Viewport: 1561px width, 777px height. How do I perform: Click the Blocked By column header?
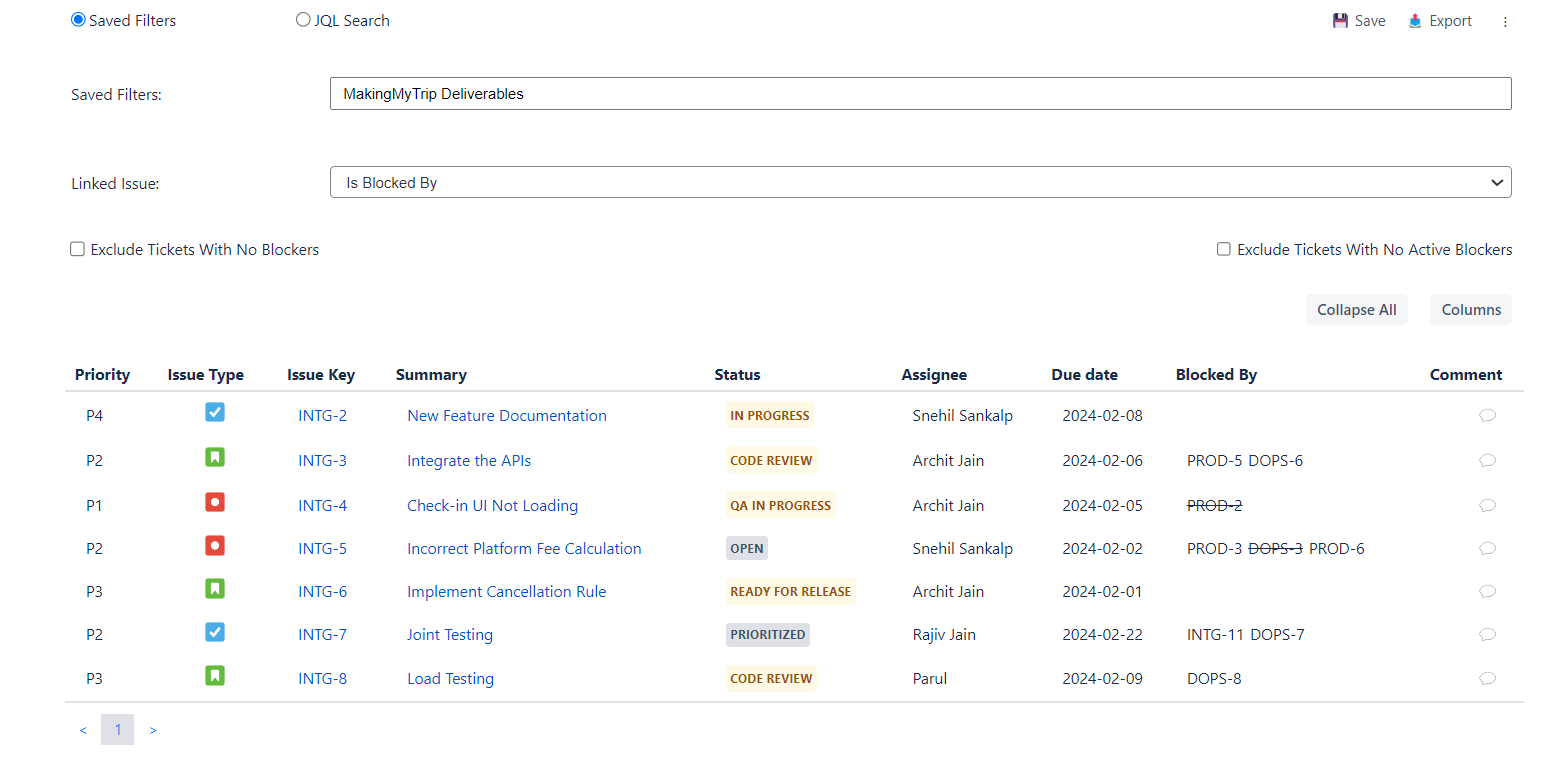(x=1216, y=375)
